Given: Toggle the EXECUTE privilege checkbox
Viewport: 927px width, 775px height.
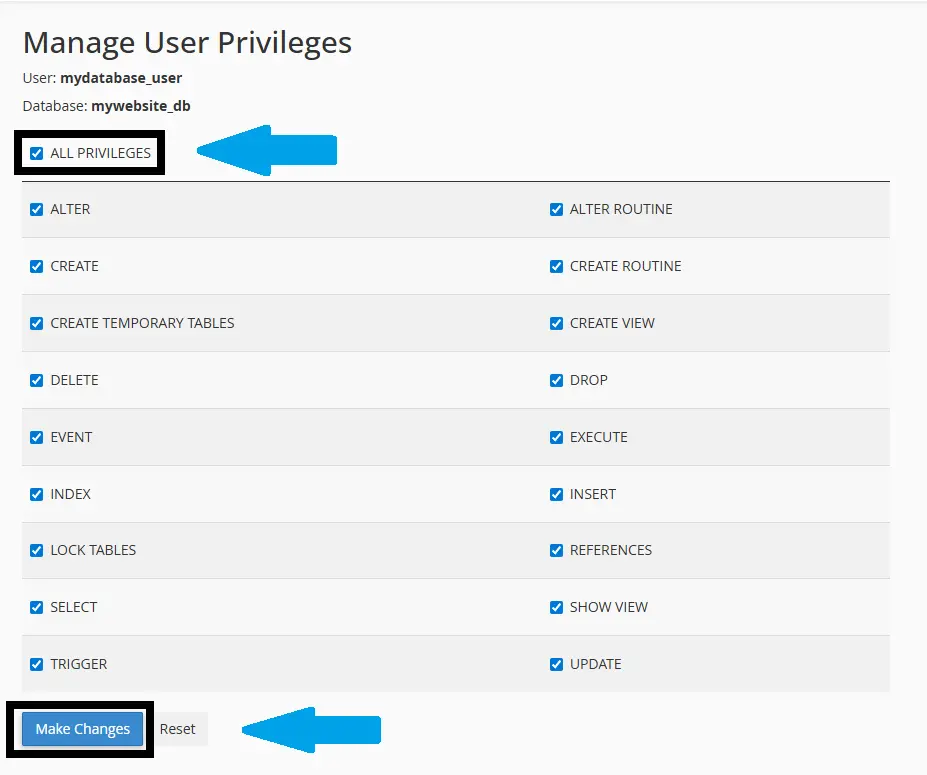Looking at the screenshot, I should [x=556, y=437].
